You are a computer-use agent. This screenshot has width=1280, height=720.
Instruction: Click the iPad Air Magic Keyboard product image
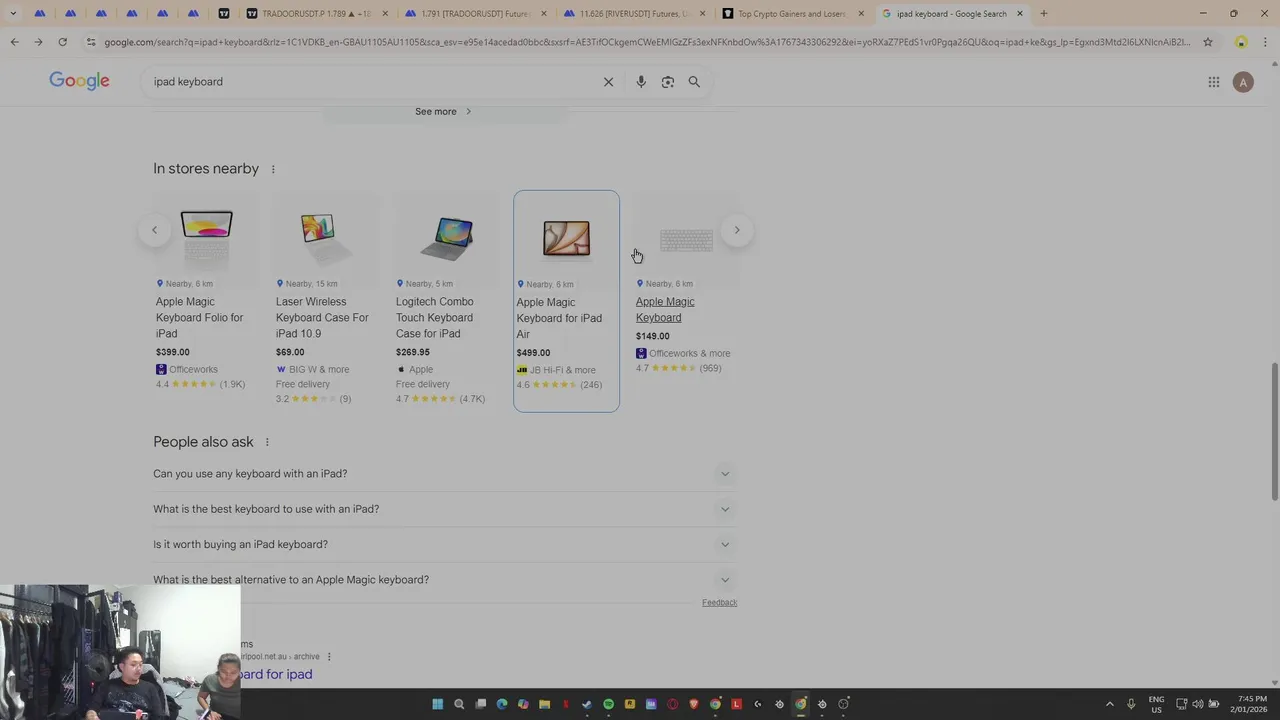[566, 238]
